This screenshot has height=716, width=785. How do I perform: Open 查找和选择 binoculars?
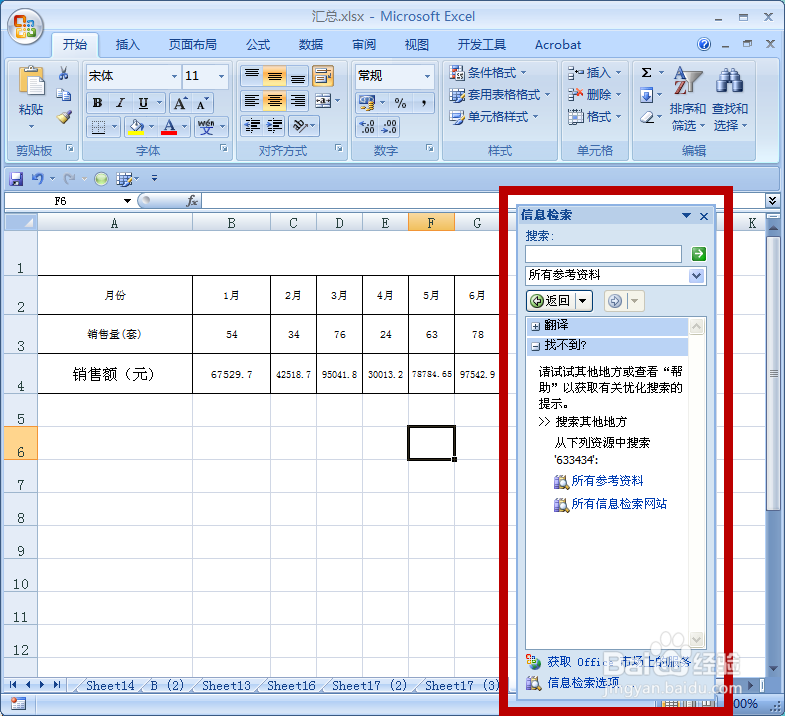pyautogui.click(x=729, y=99)
